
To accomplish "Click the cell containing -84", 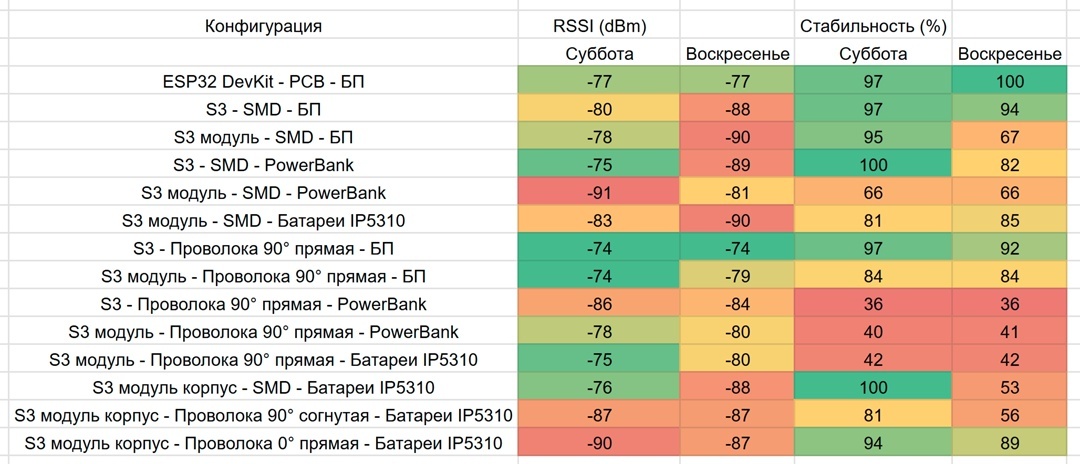I will 736,304.
